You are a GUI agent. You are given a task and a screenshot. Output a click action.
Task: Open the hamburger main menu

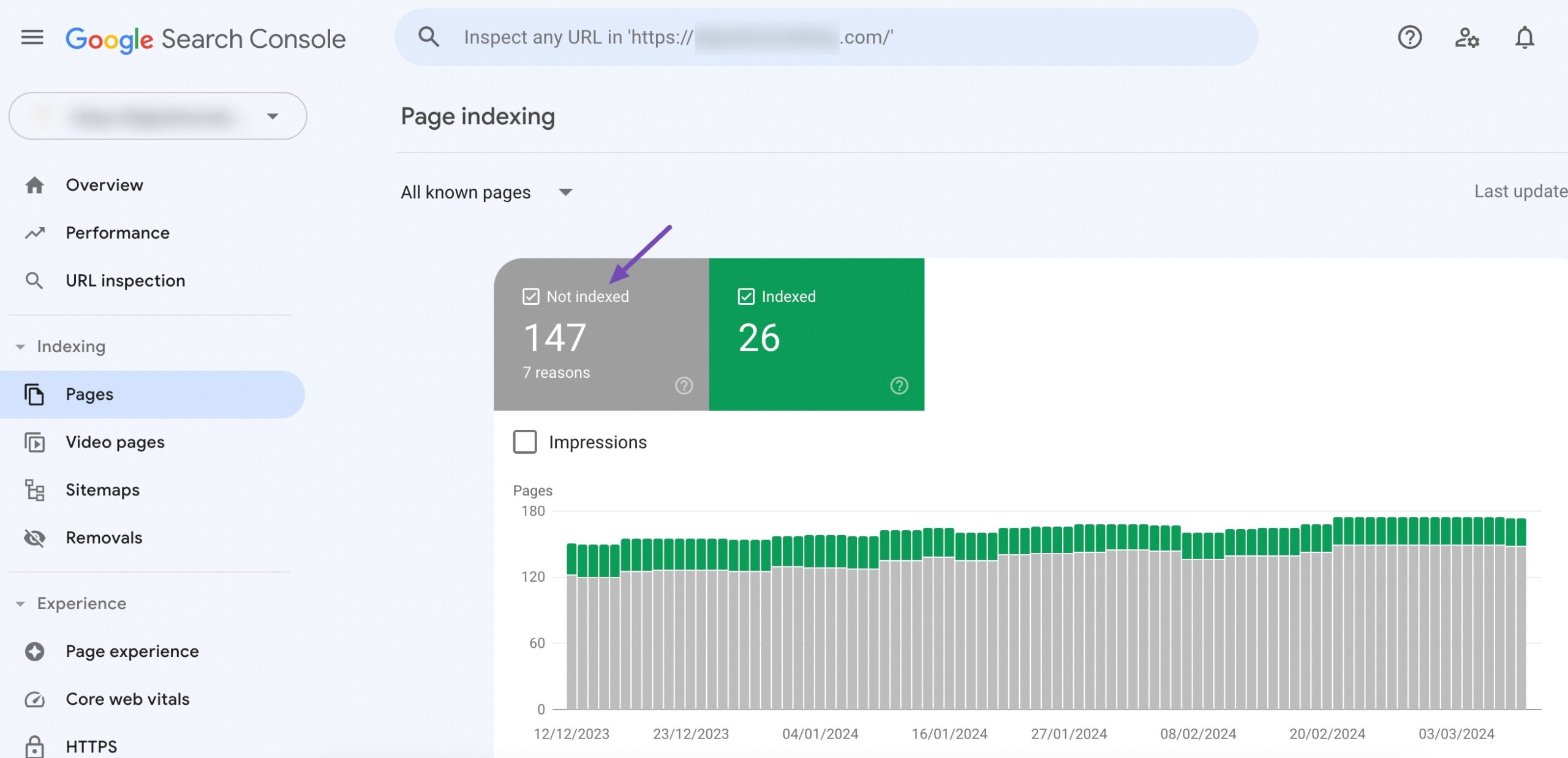[x=32, y=38]
